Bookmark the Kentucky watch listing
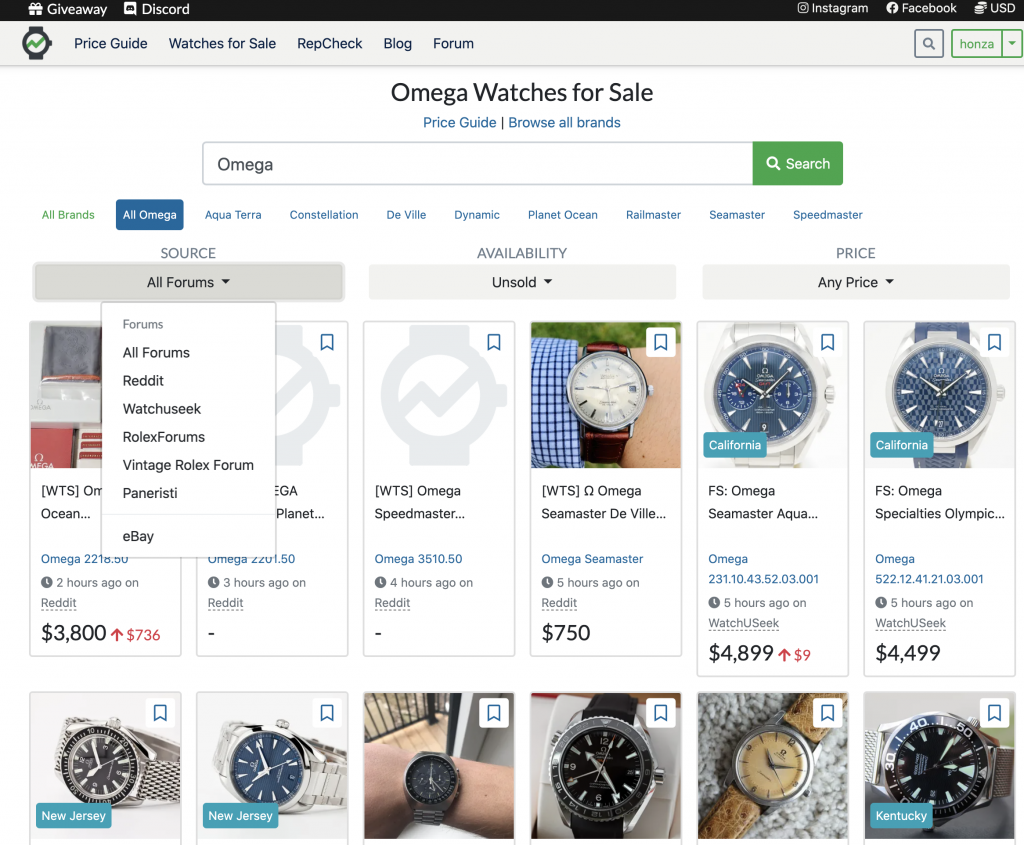Screen dimensions: 1024x845 coord(994,712)
